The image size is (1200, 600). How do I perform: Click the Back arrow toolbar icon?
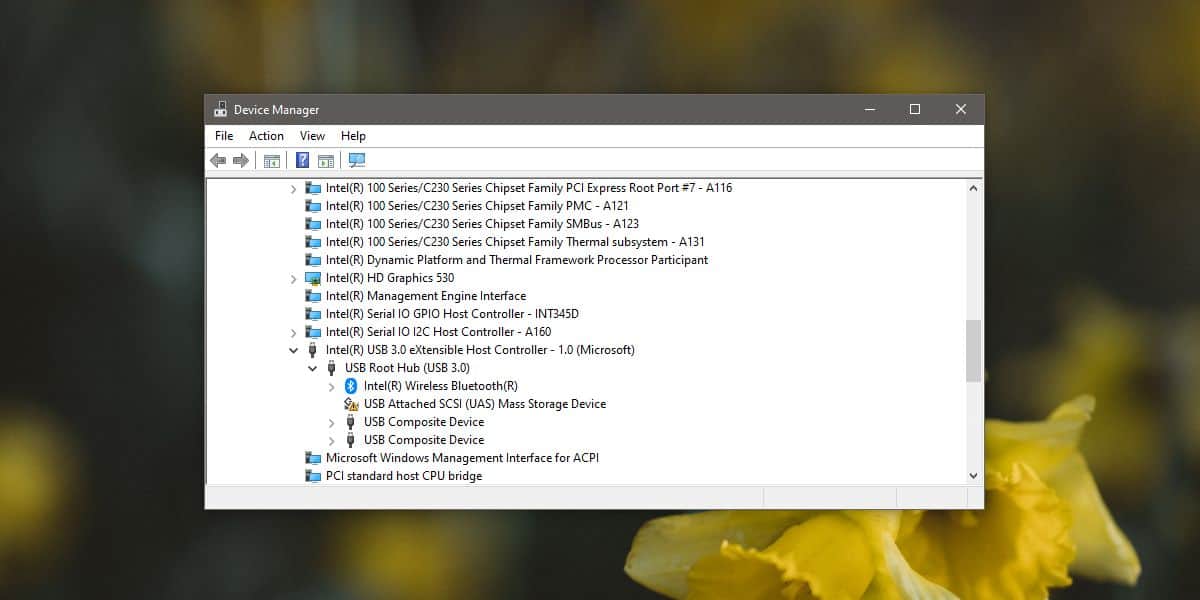[218, 160]
